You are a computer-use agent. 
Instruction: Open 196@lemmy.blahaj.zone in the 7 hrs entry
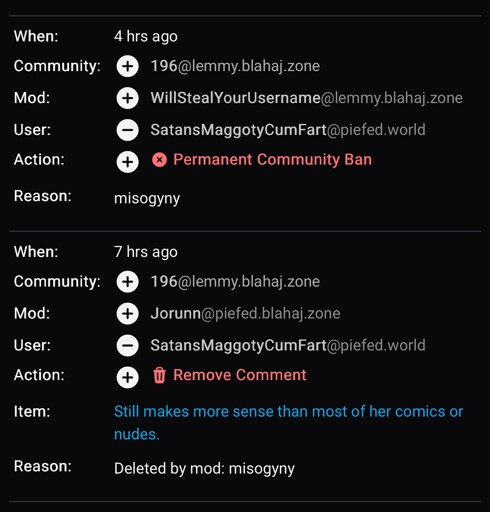235,282
